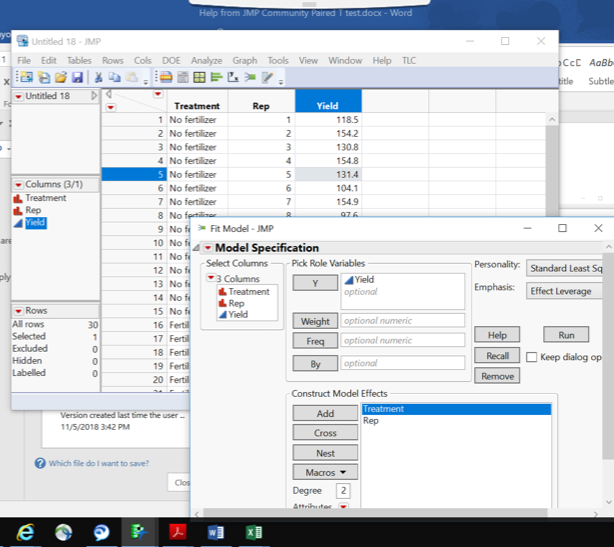The height and width of the screenshot is (547, 614).
Task: Open the Tables menu
Action: click(x=79, y=61)
